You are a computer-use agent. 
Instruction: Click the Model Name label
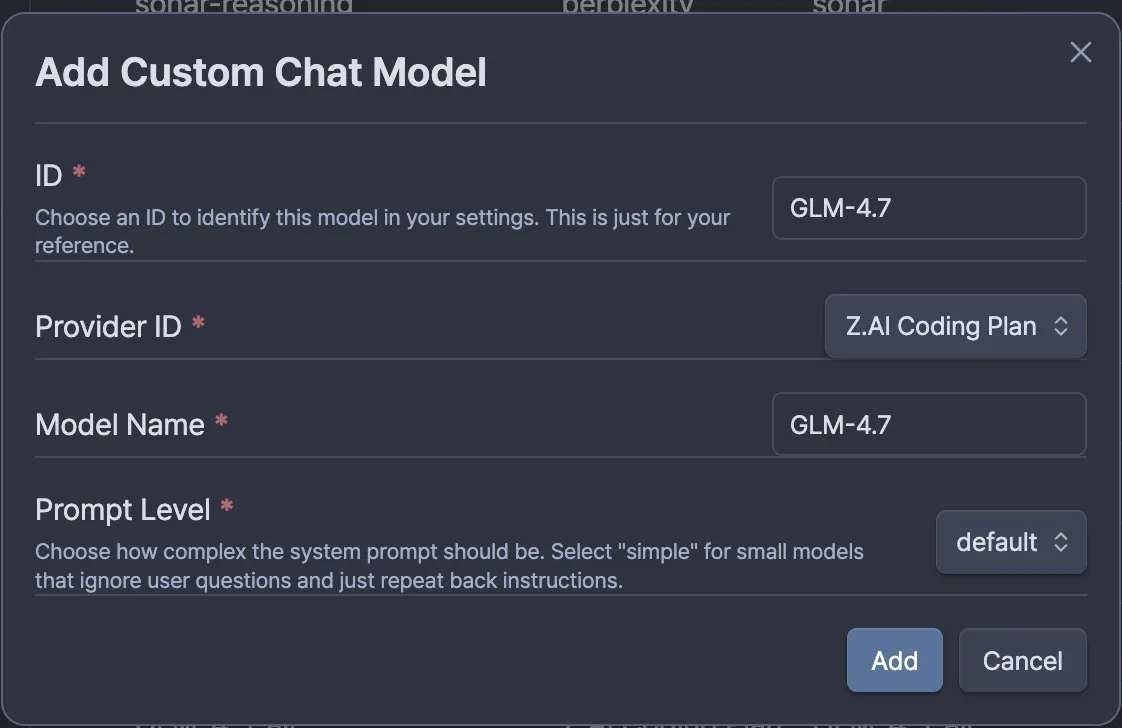120,424
